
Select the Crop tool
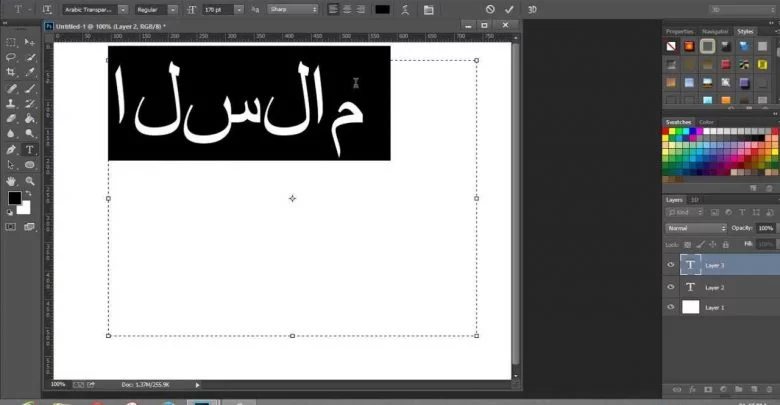pyautogui.click(x=12, y=73)
